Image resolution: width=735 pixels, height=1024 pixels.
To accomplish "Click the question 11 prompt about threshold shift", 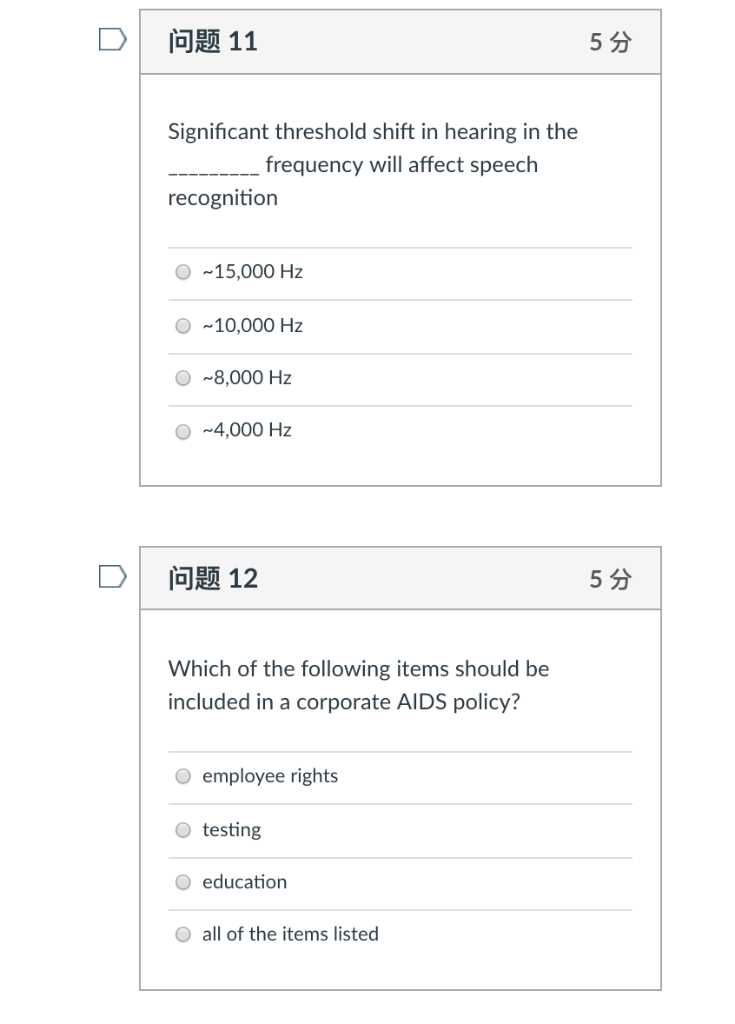I will coord(371,164).
